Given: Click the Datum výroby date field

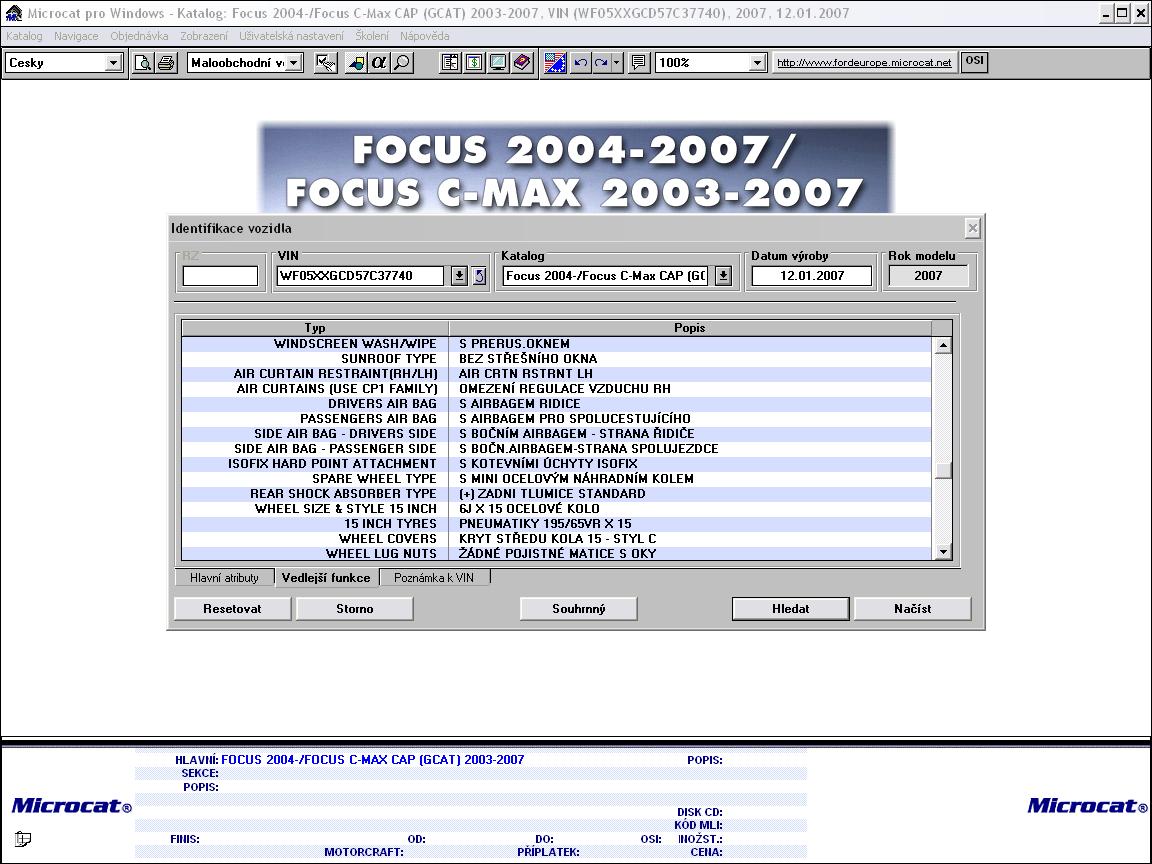Looking at the screenshot, I should coord(811,276).
